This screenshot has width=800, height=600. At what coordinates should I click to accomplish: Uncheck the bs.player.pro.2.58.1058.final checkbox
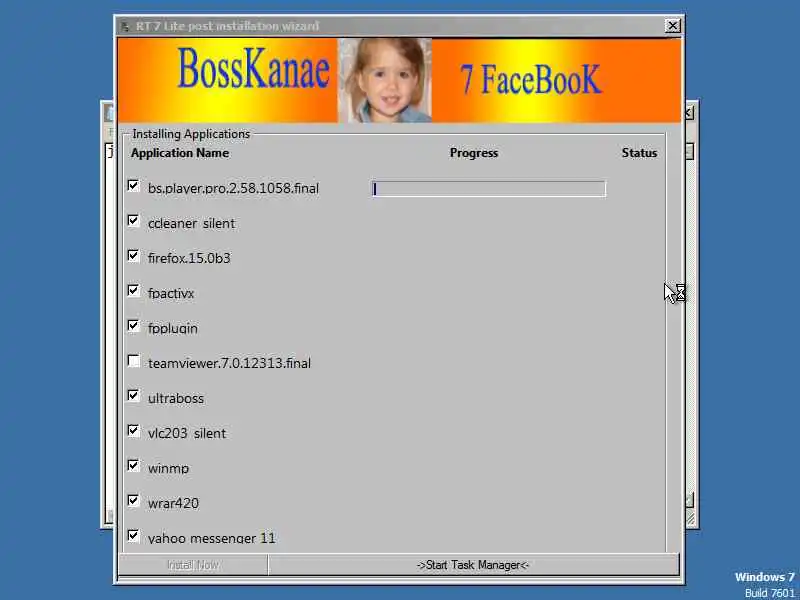pyautogui.click(x=134, y=186)
